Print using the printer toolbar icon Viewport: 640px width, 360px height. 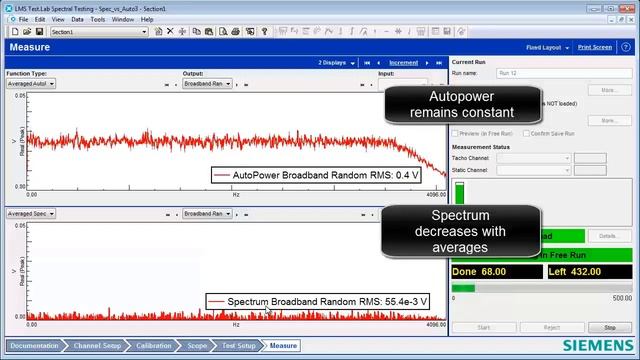point(236,31)
